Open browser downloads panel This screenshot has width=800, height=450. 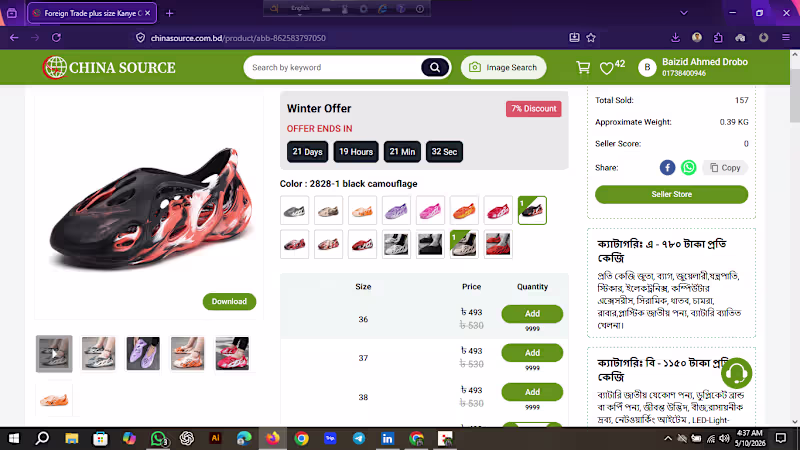(675, 38)
